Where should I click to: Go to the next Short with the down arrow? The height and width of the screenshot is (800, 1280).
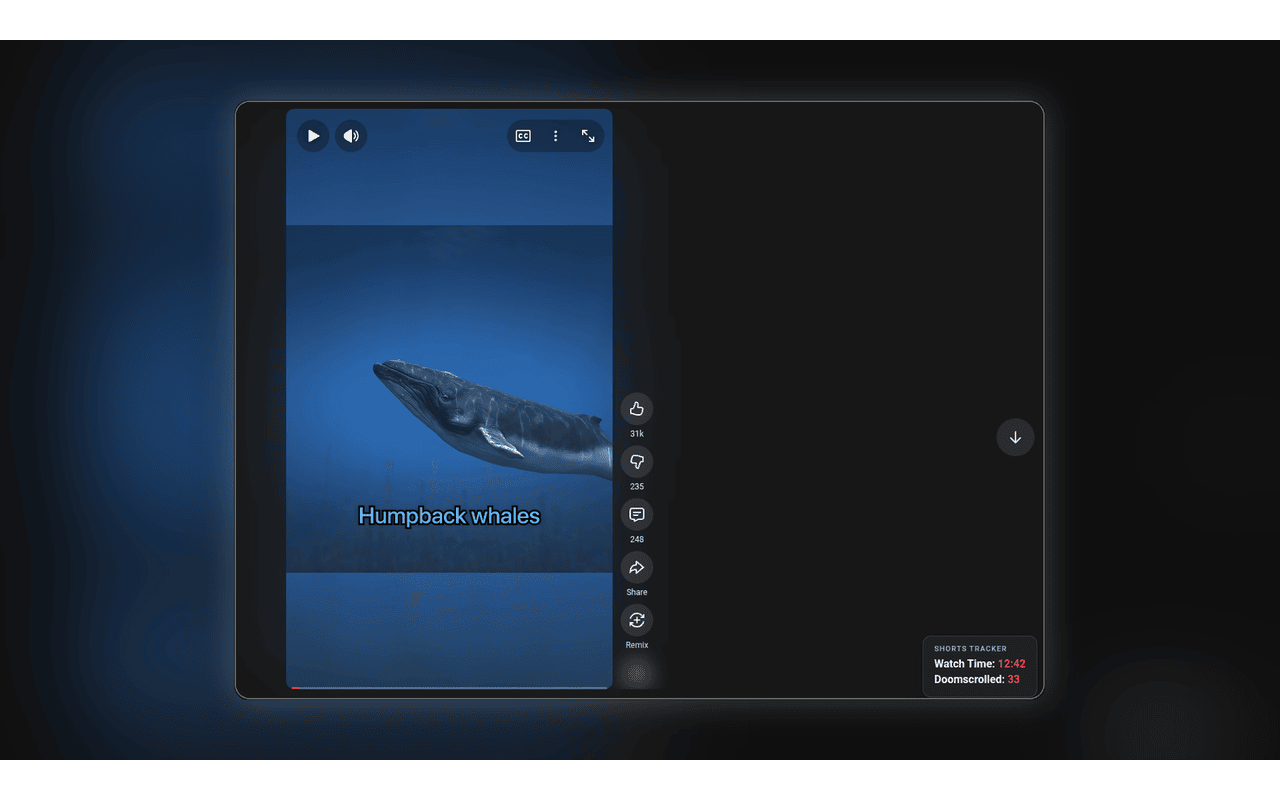[x=1015, y=437]
